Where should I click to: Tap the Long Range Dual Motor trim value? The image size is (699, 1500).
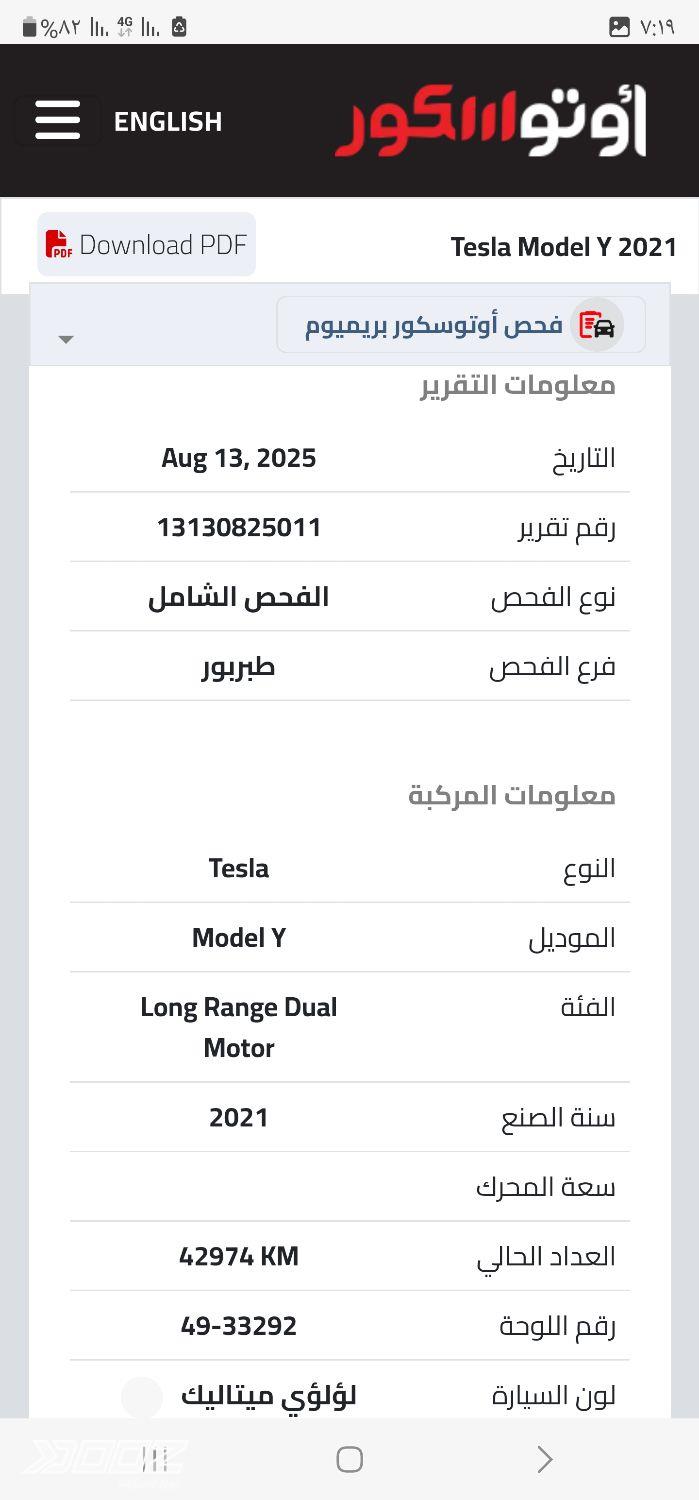pyautogui.click(x=239, y=1027)
